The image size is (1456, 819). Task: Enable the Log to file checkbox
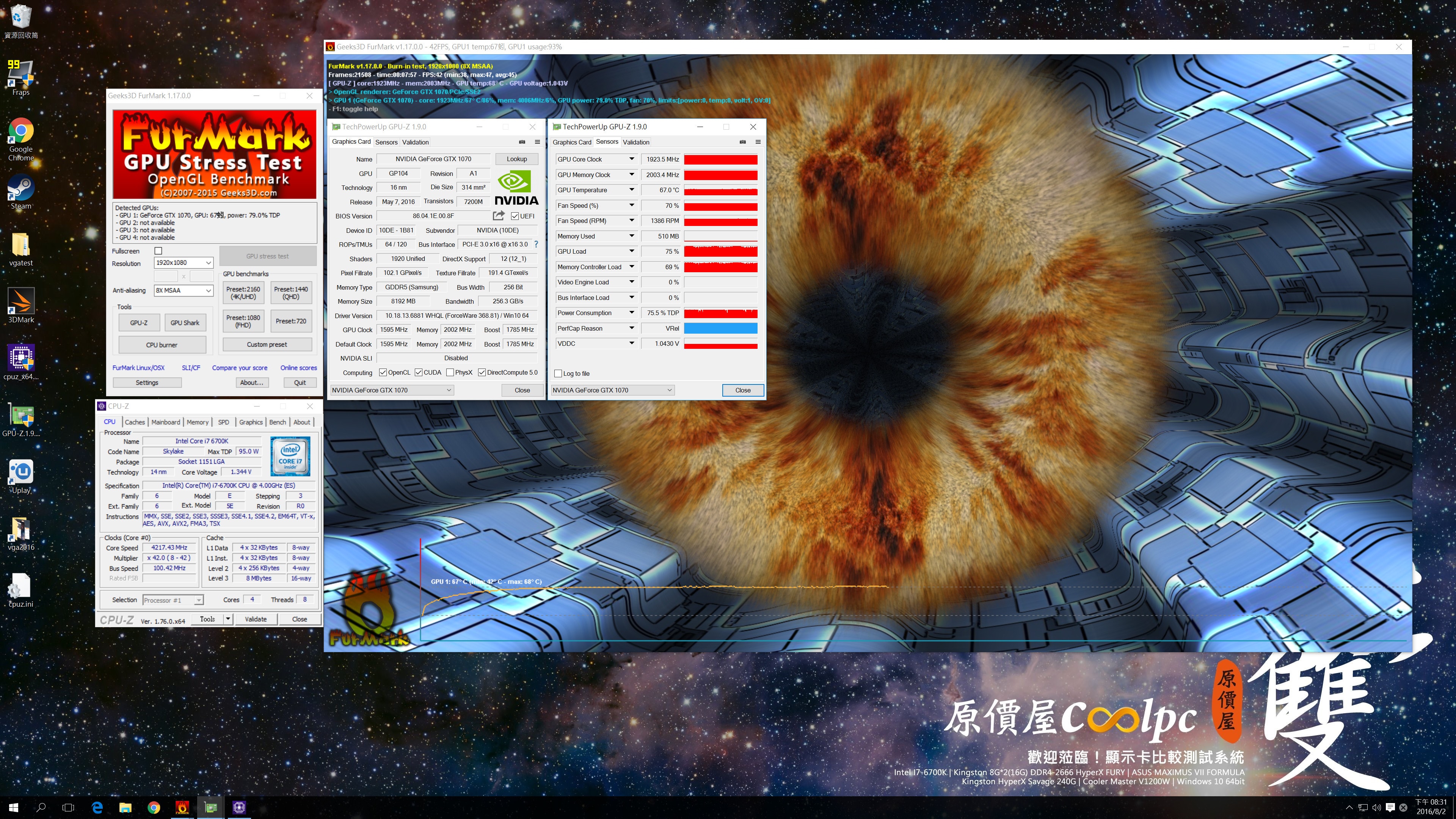pyautogui.click(x=558, y=373)
